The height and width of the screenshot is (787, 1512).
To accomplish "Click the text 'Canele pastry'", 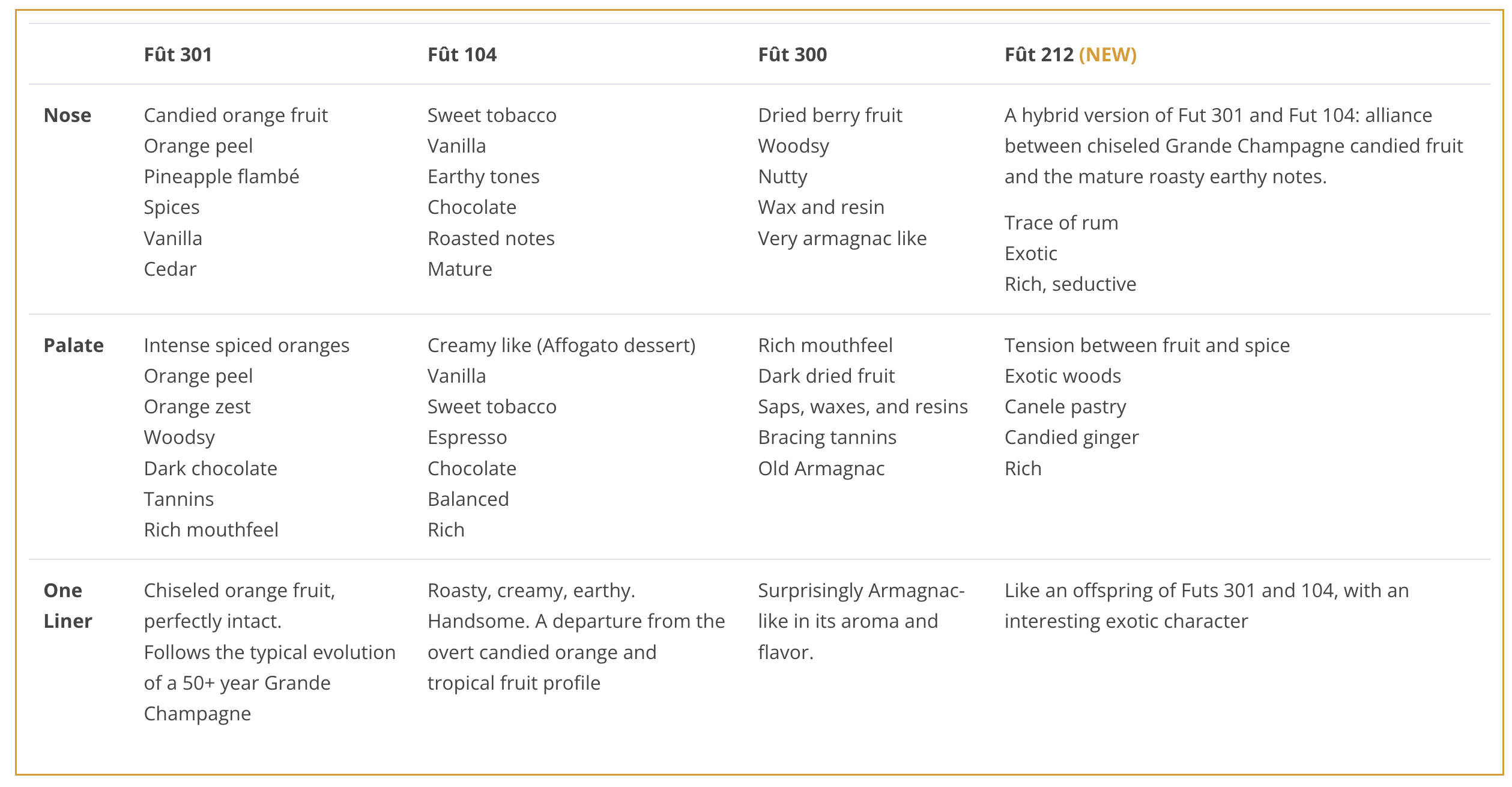I will pos(1065,407).
